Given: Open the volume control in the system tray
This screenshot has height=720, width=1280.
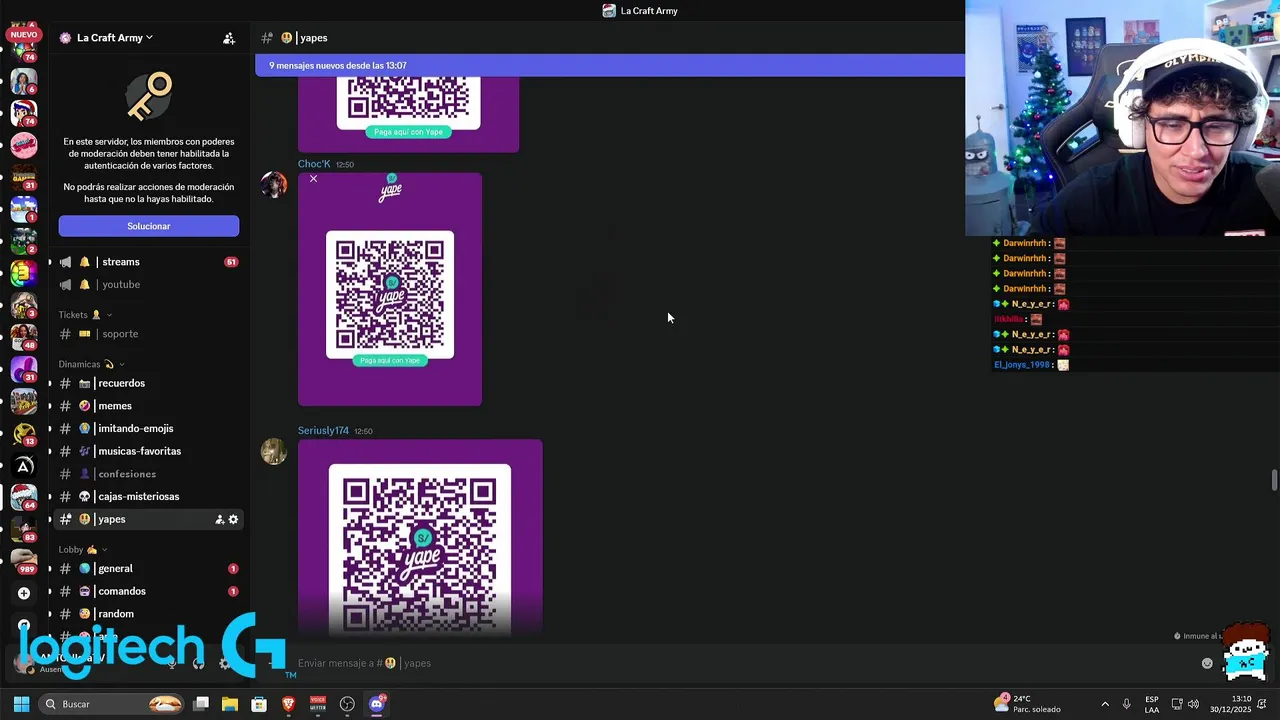Looking at the screenshot, I should pyautogui.click(x=1193, y=704).
